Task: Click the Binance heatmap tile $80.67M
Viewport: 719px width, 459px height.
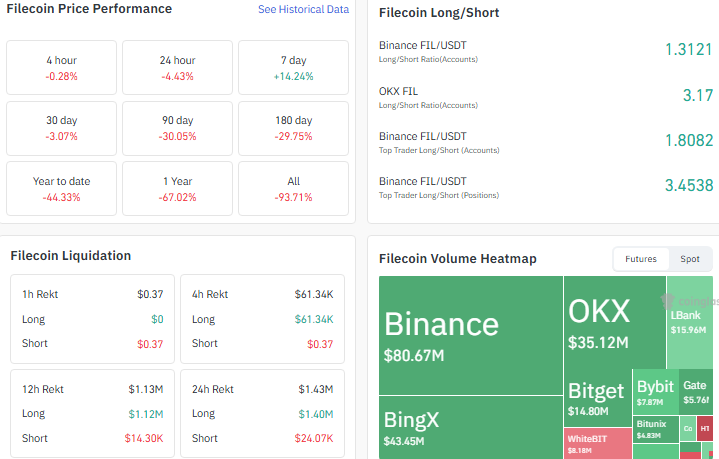Action: 471,335
